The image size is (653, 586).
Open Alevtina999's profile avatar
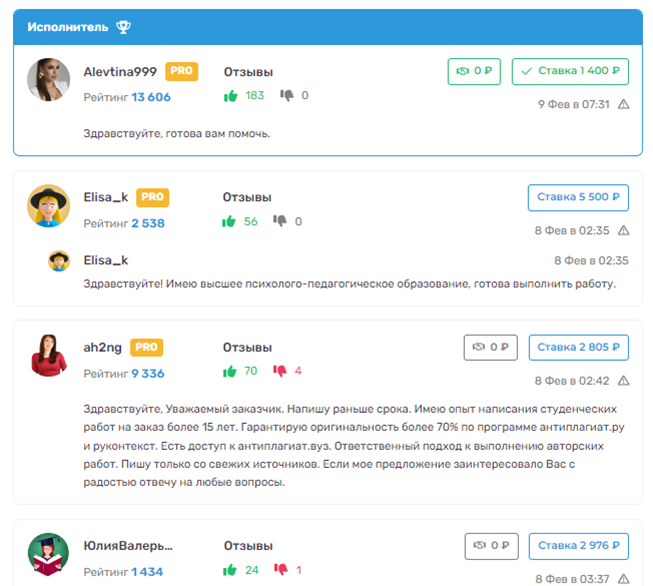tap(48, 80)
